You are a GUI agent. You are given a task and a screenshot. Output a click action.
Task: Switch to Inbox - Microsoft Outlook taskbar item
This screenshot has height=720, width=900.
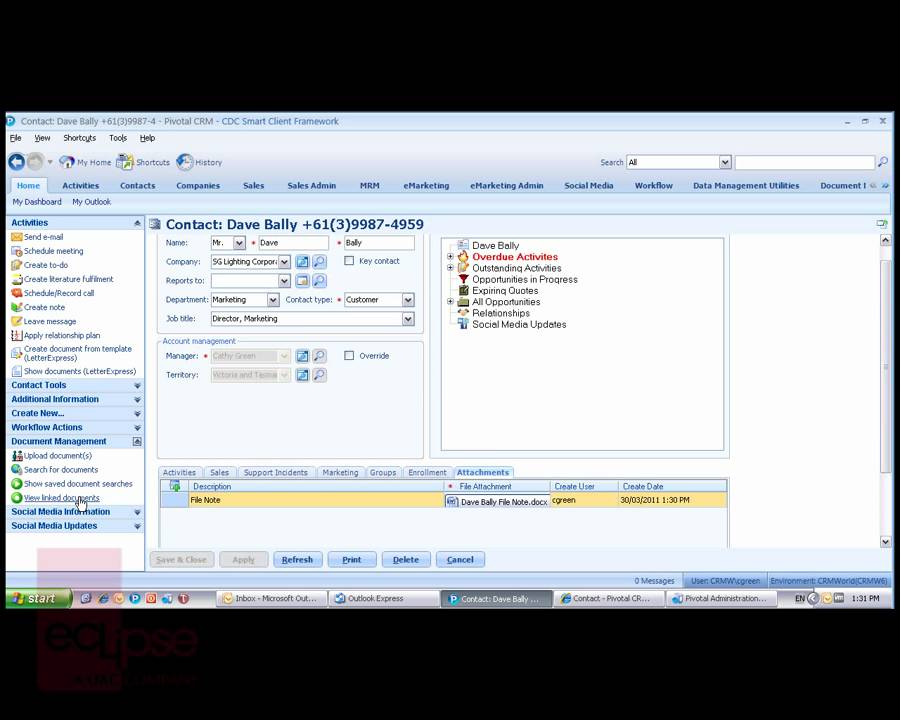271,598
